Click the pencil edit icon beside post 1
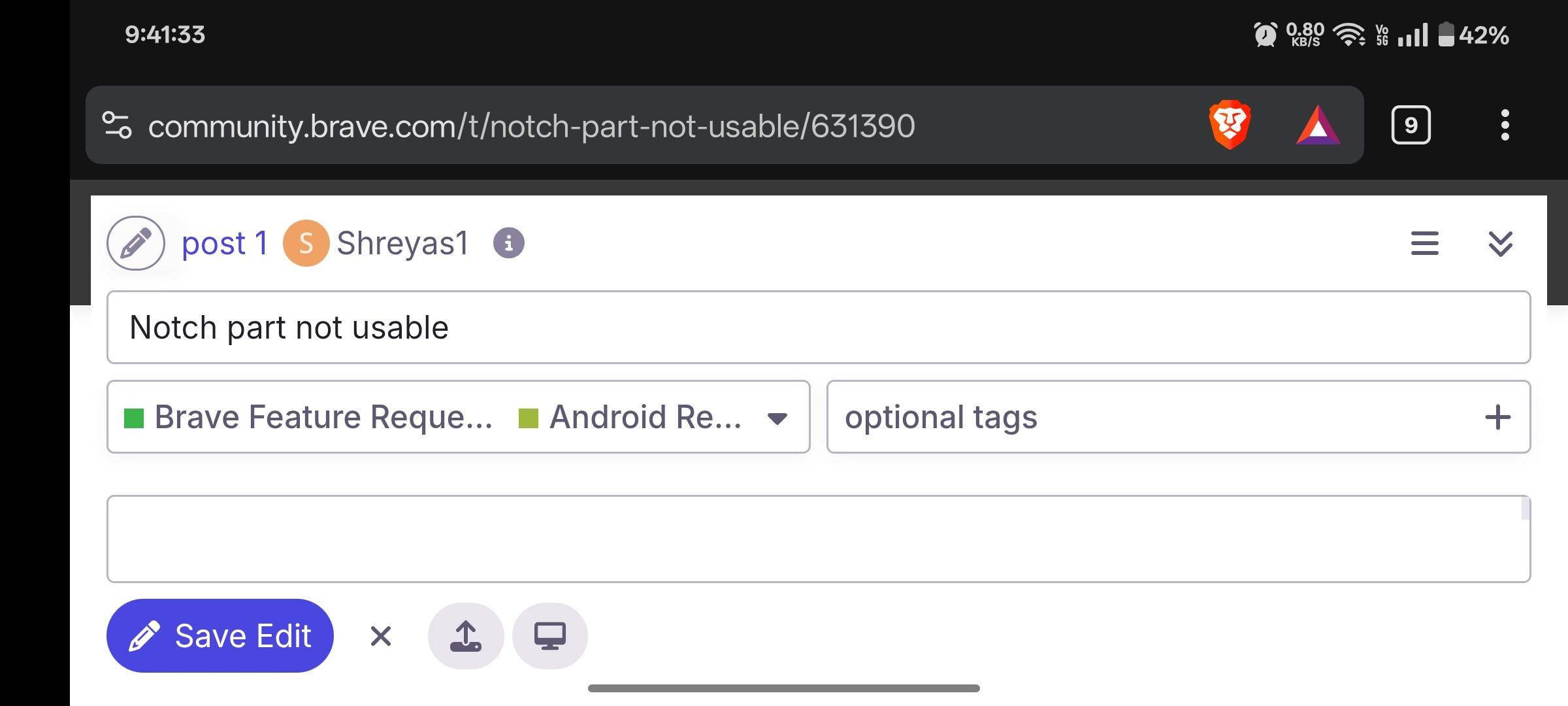This screenshot has height=706, width=1568. (x=136, y=243)
